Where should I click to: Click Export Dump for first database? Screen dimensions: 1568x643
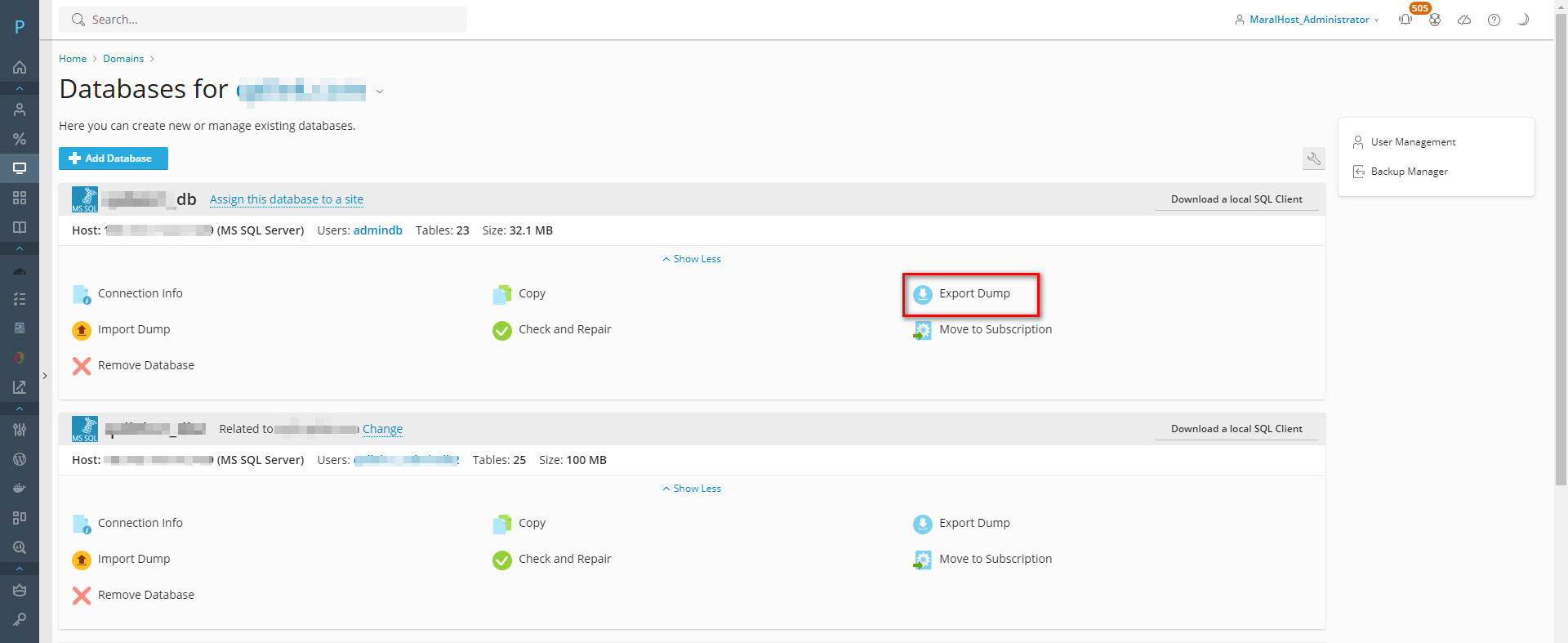(962, 293)
